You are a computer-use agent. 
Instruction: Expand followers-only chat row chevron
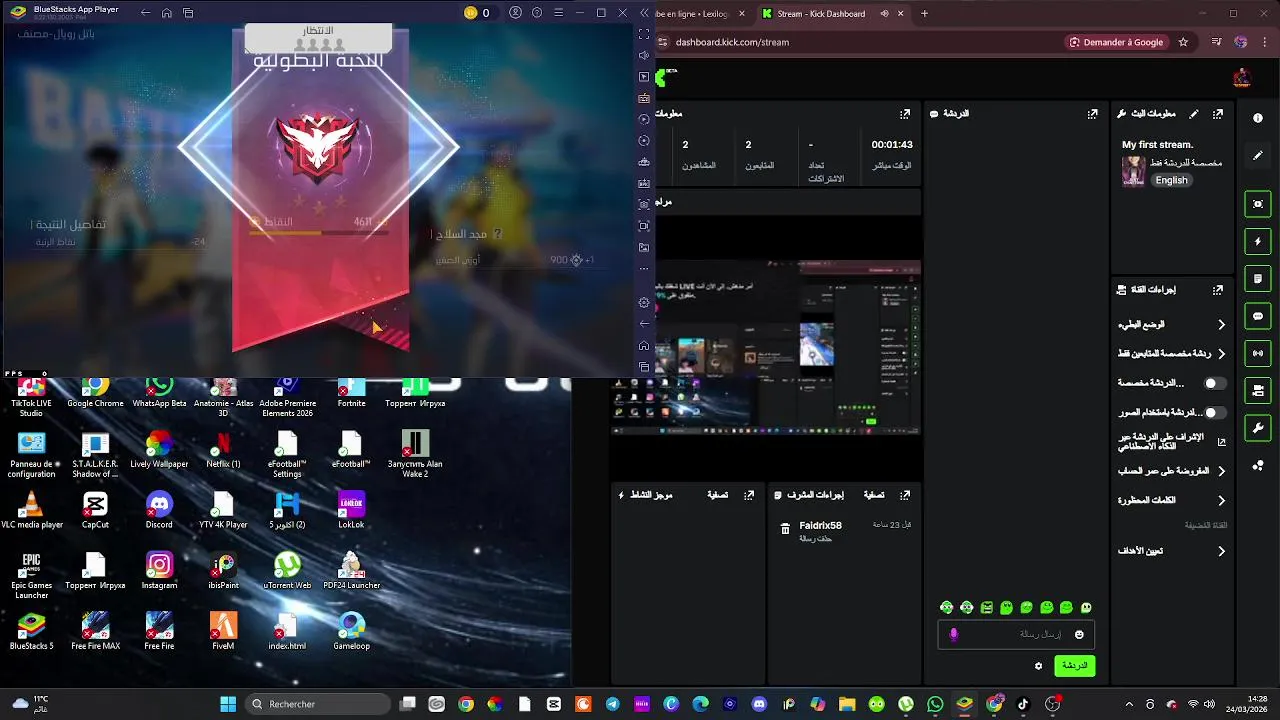[x=1221, y=354]
